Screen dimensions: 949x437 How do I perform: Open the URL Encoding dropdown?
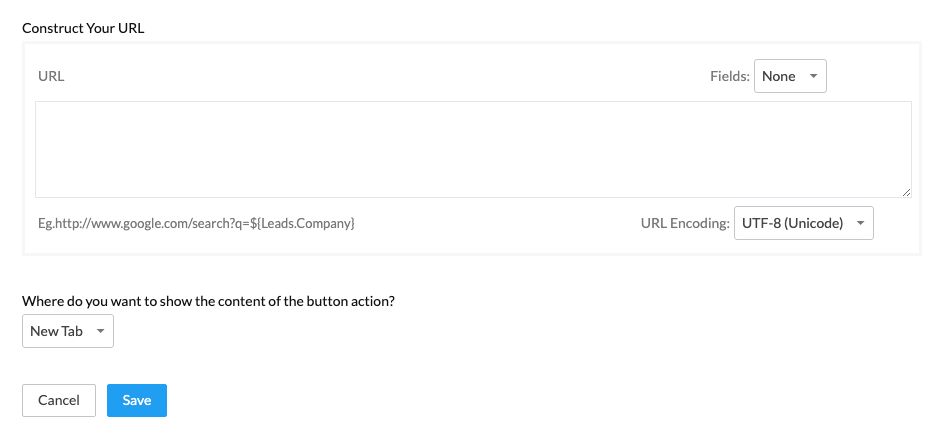pyautogui.click(x=803, y=223)
